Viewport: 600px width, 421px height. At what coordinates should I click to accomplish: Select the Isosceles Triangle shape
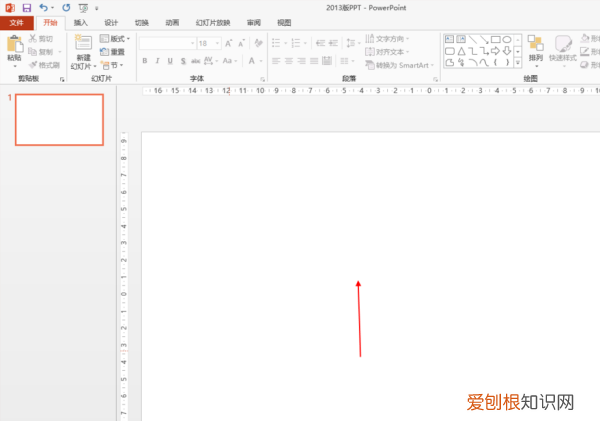[x=461, y=51]
